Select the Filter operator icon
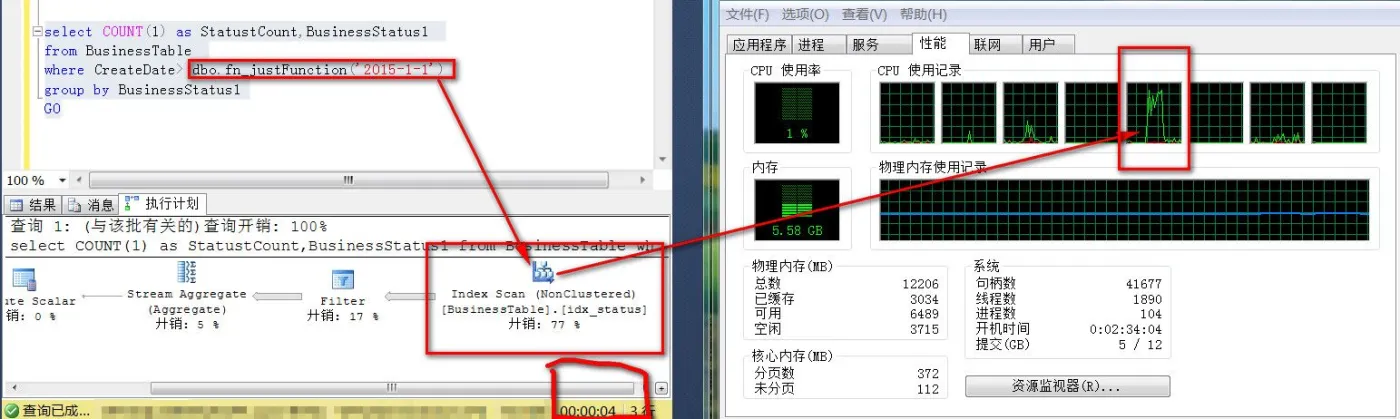The image size is (1400, 419). 342,279
